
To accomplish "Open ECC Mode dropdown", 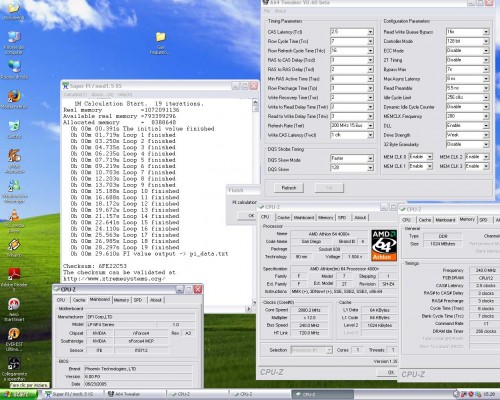I will click(x=486, y=51).
